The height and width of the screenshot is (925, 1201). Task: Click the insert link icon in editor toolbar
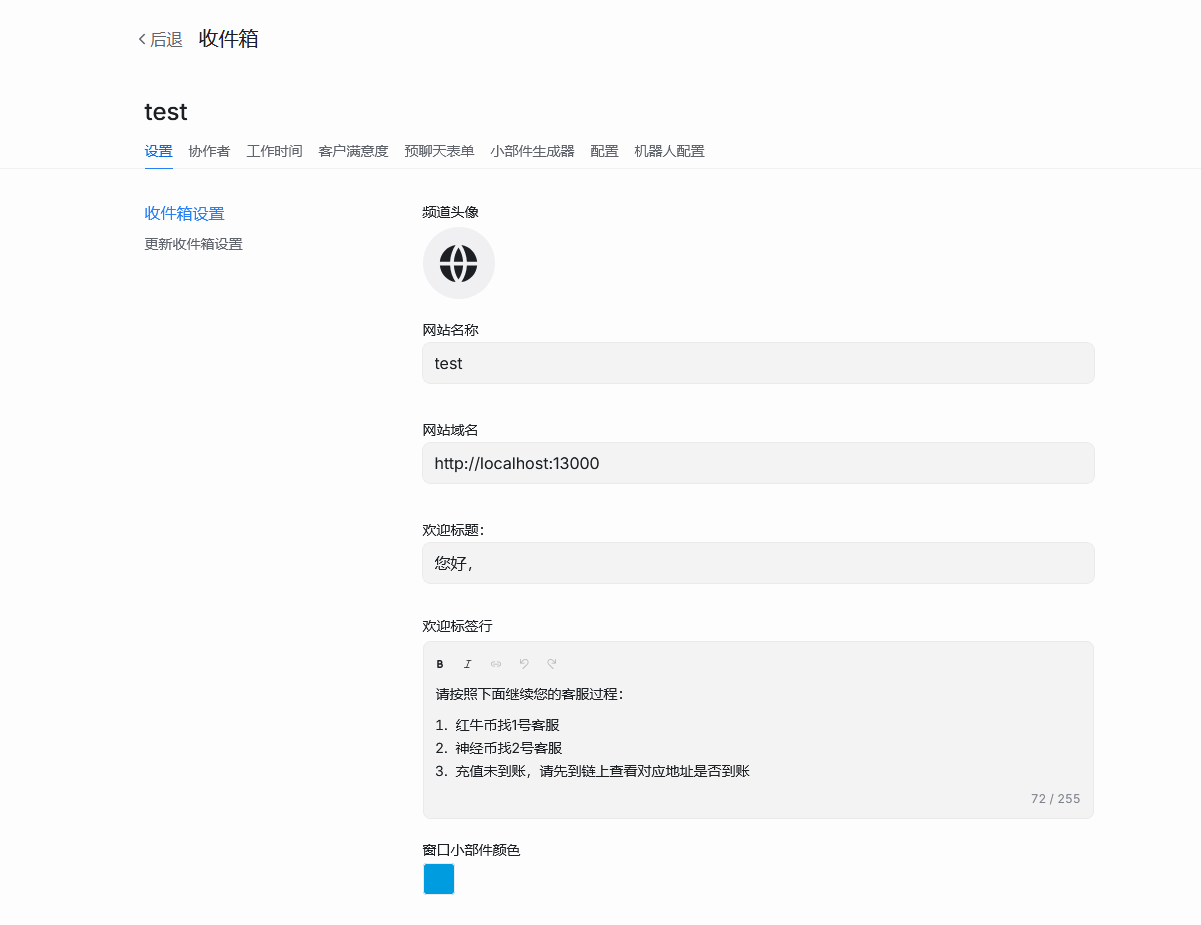coord(495,664)
